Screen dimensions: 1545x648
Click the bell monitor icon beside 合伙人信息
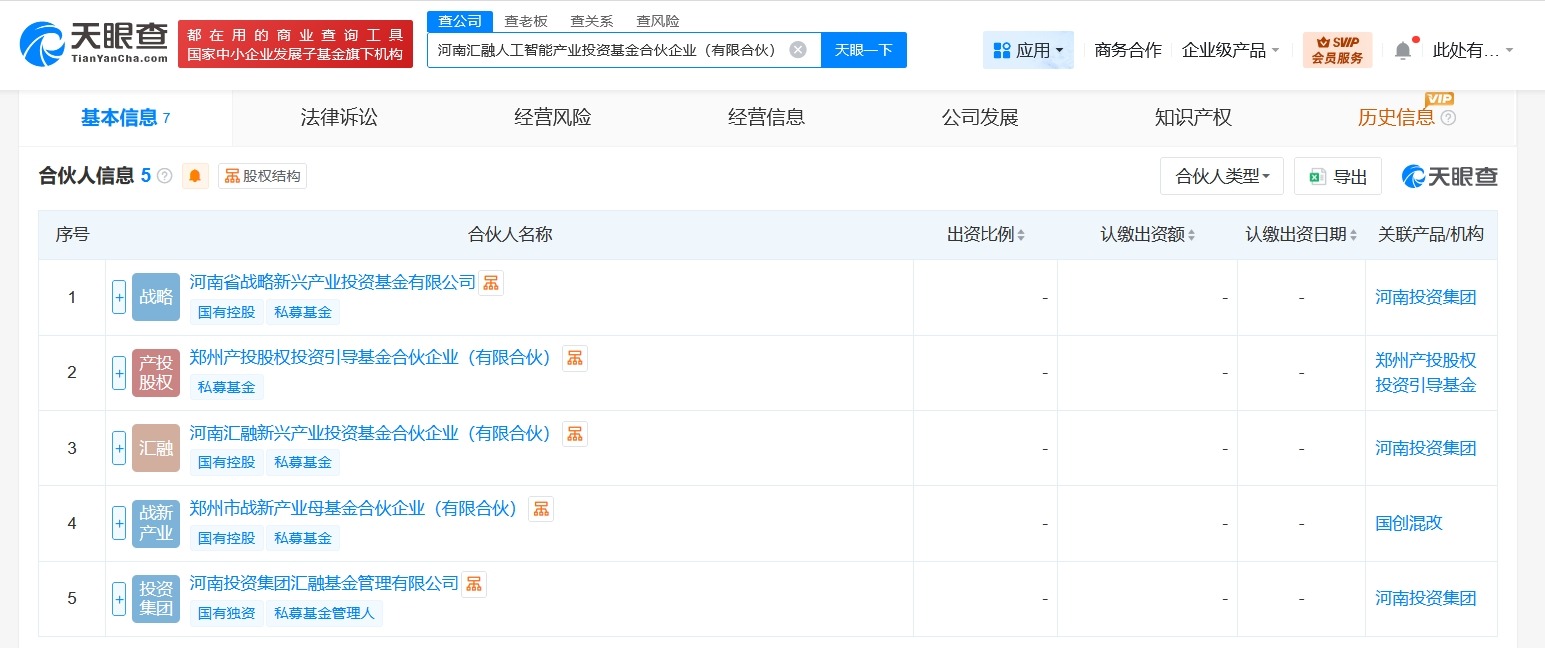195,176
